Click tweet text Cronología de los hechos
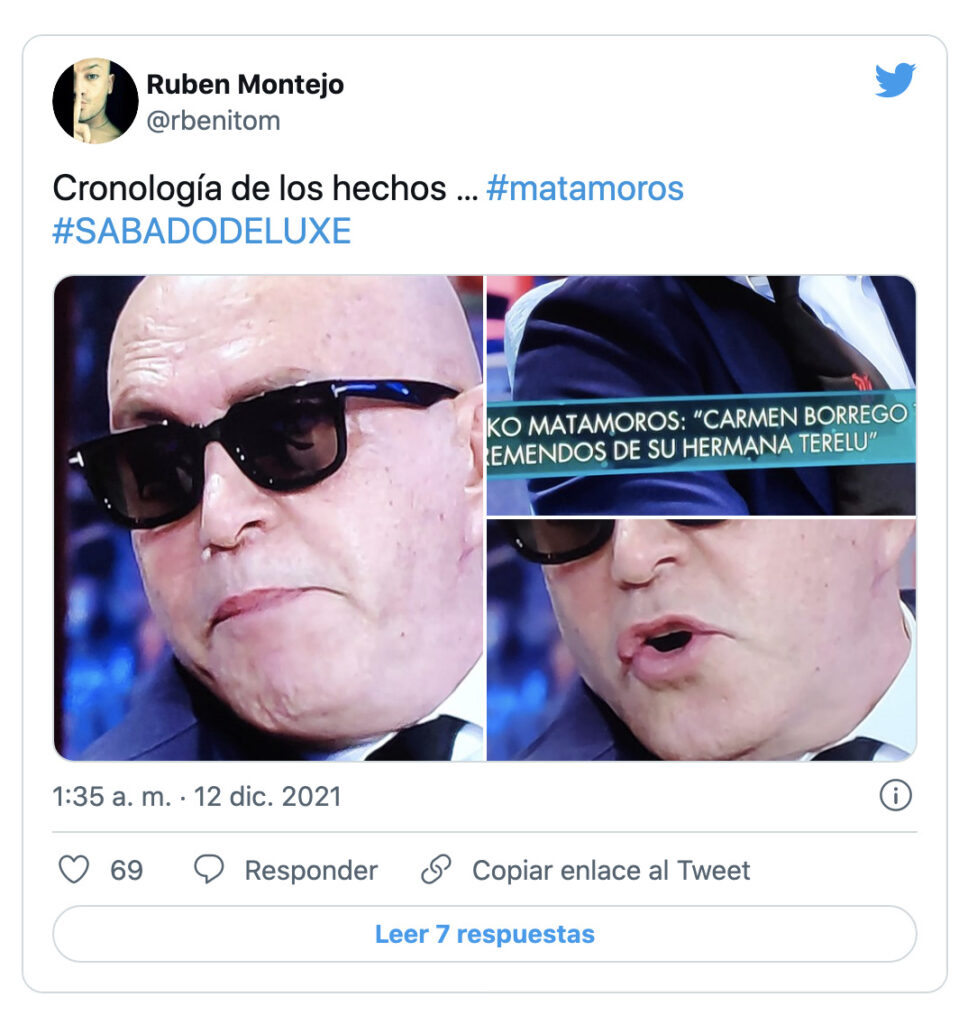 (249, 189)
